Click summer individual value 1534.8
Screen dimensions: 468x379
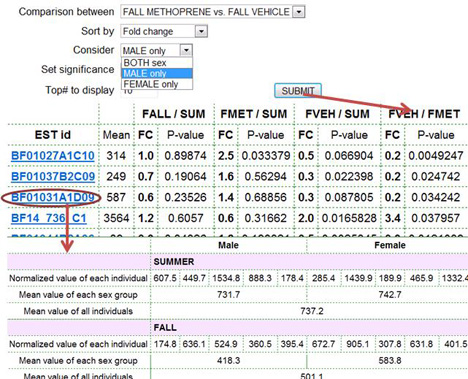coord(226,278)
